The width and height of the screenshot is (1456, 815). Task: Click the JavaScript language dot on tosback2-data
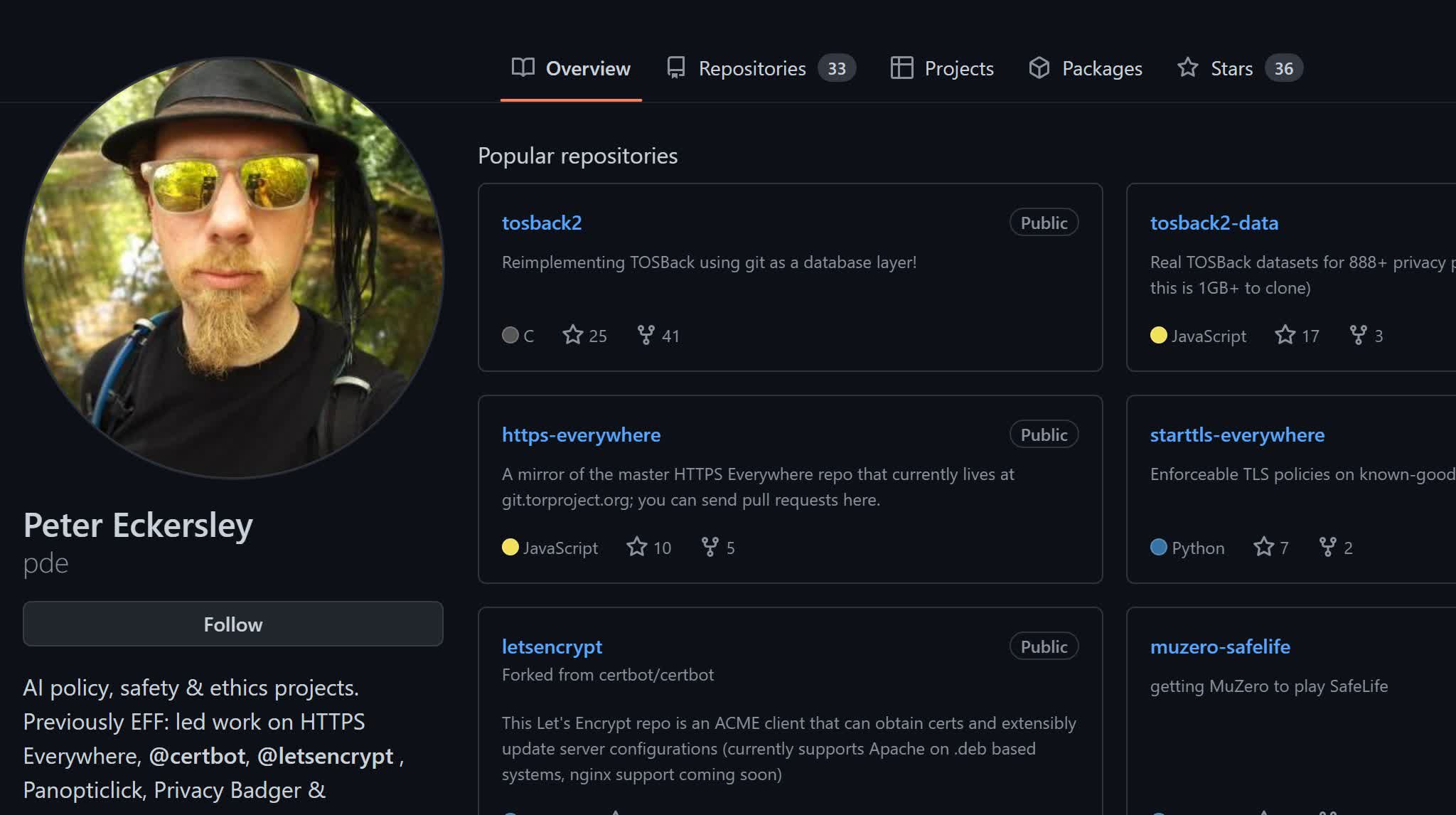point(1159,335)
